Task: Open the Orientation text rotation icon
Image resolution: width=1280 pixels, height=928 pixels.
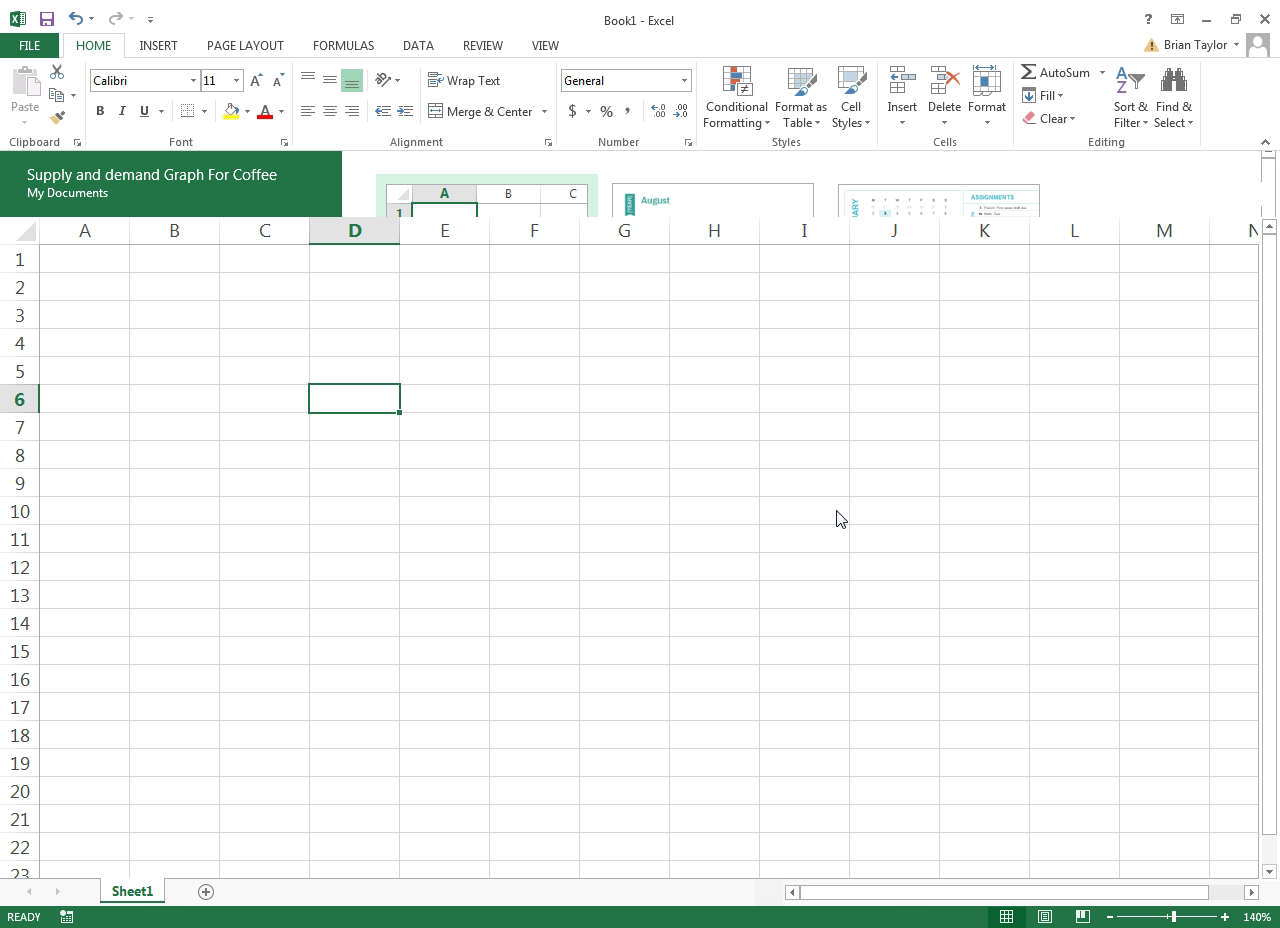Action: pos(383,80)
